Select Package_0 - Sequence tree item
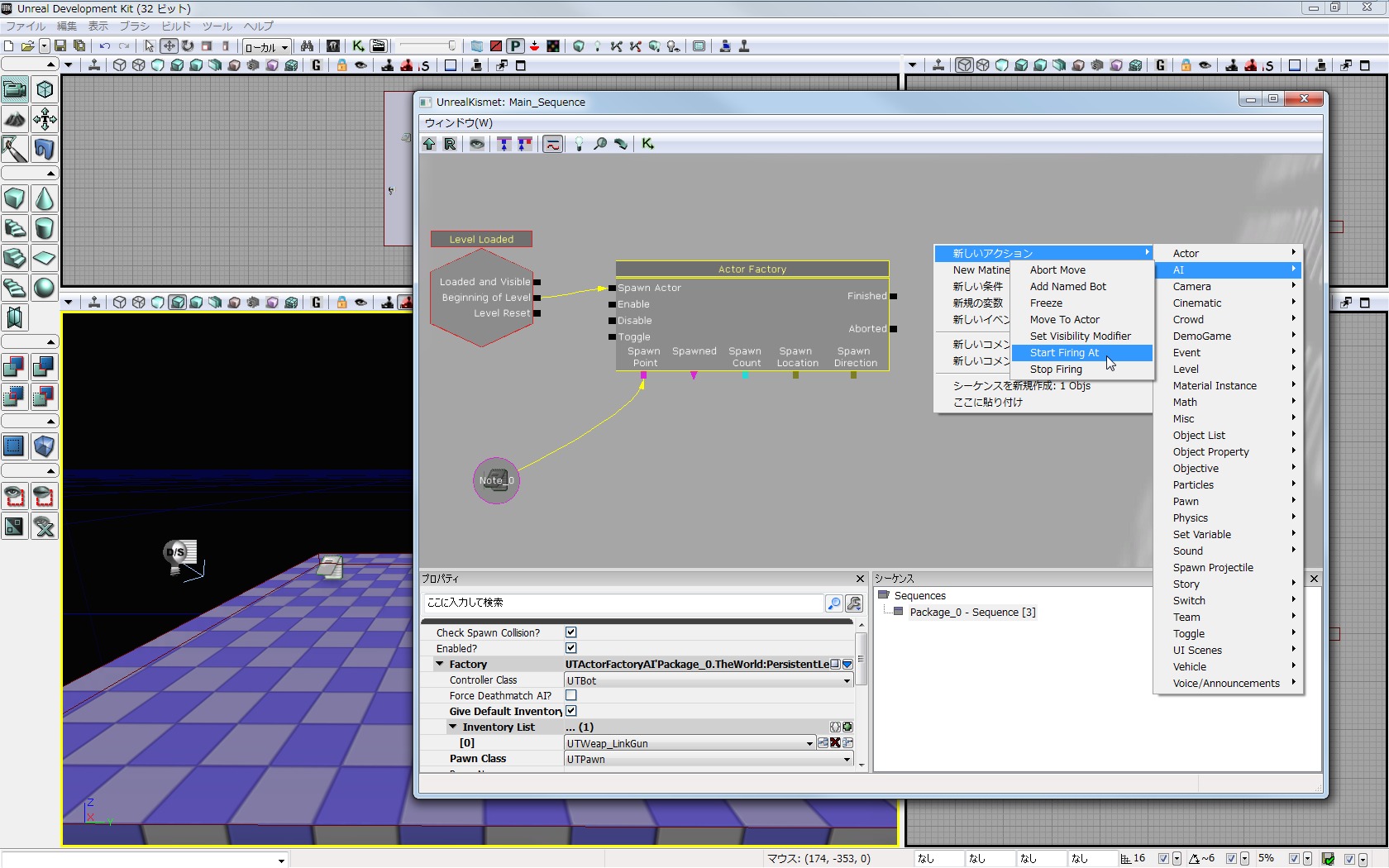 [971, 613]
